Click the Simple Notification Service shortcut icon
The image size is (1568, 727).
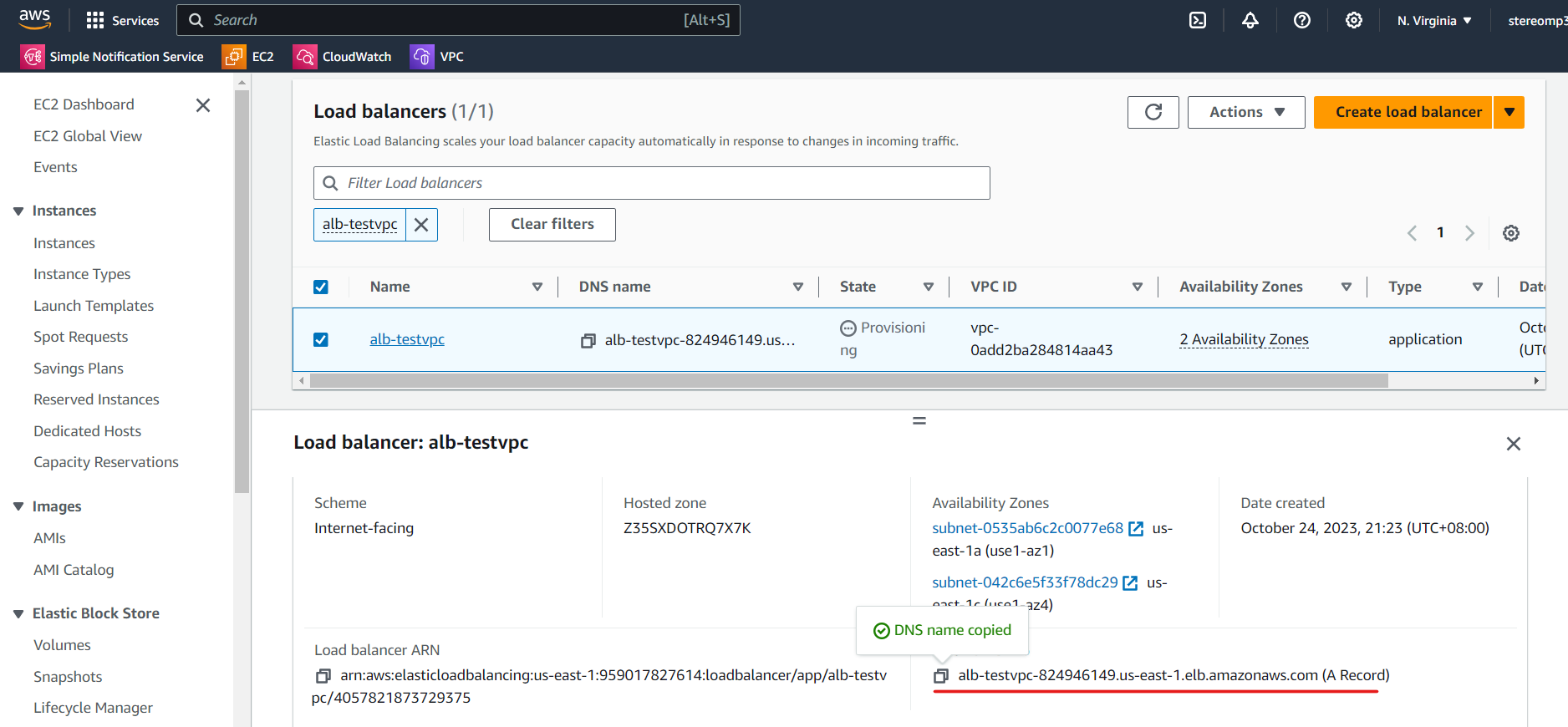(x=33, y=57)
